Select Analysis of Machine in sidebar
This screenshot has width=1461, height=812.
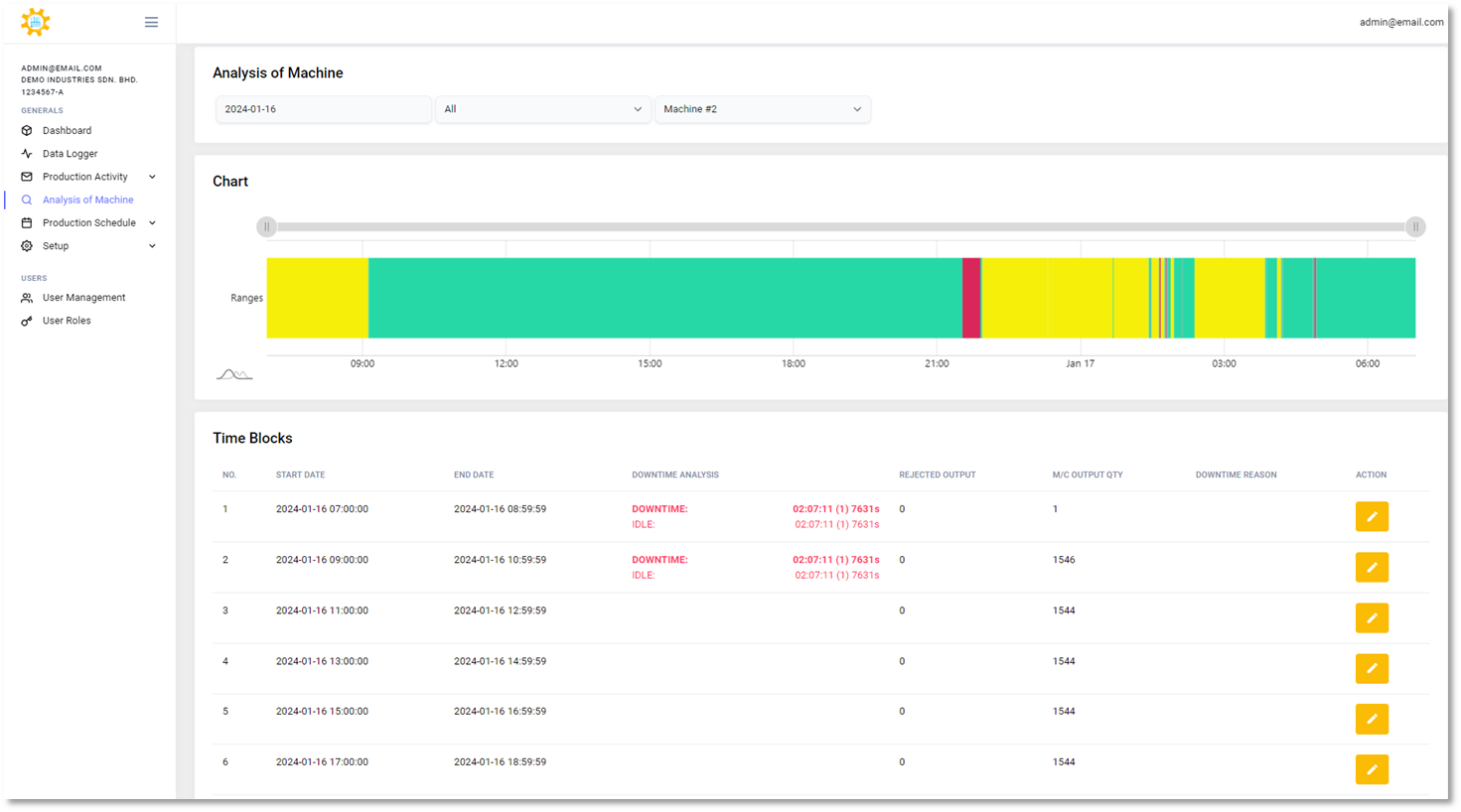pyautogui.click(x=87, y=201)
